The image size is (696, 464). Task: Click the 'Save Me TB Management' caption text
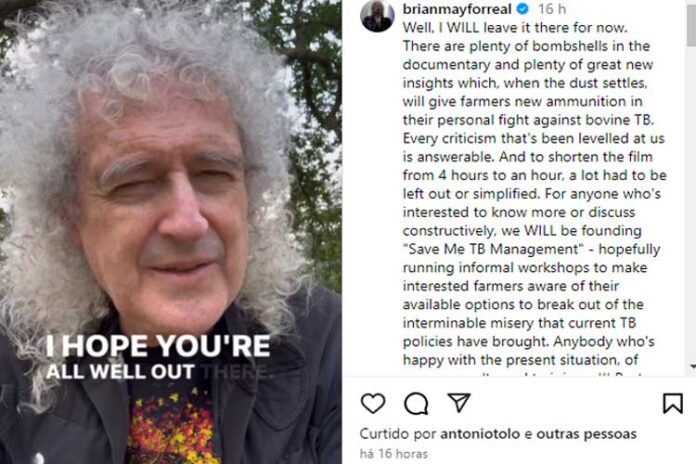[x=494, y=249]
